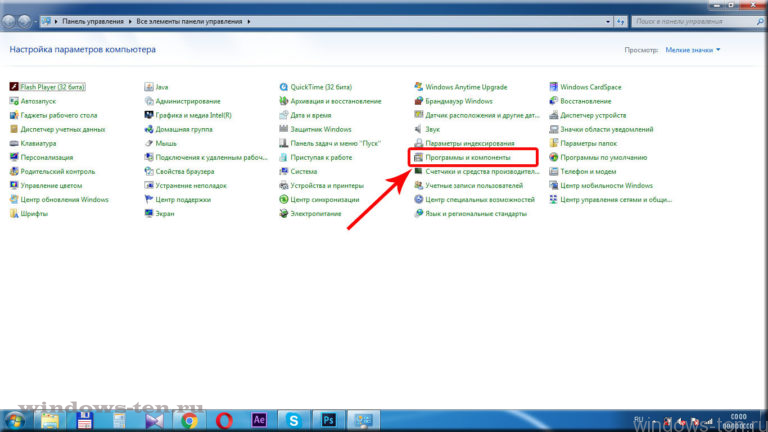Screen dimensions: 768x432
Task: Expand arrow after Все элементы панели управления
Action: (x=249, y=22)
